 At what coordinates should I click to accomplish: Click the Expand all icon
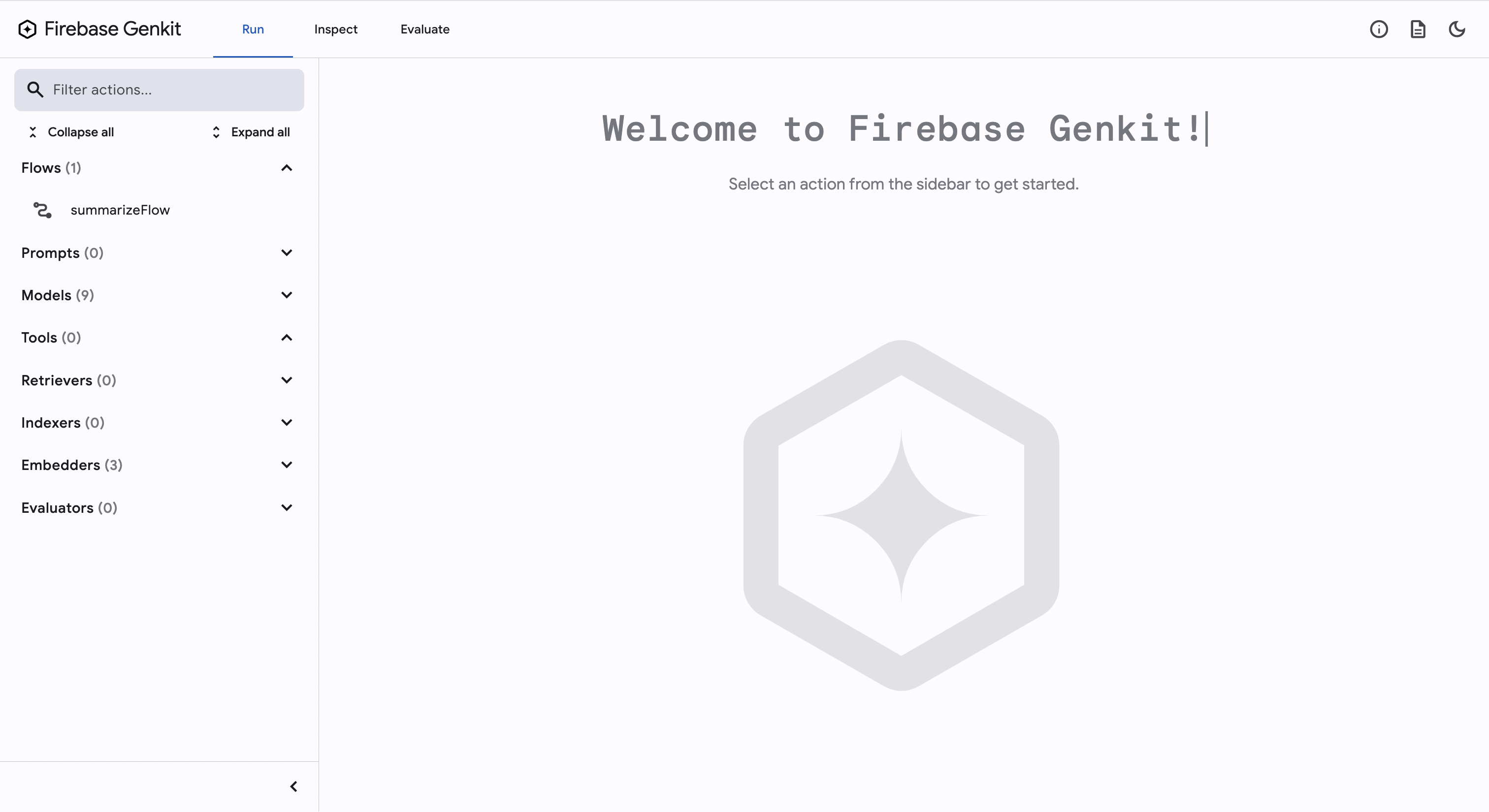217,131
